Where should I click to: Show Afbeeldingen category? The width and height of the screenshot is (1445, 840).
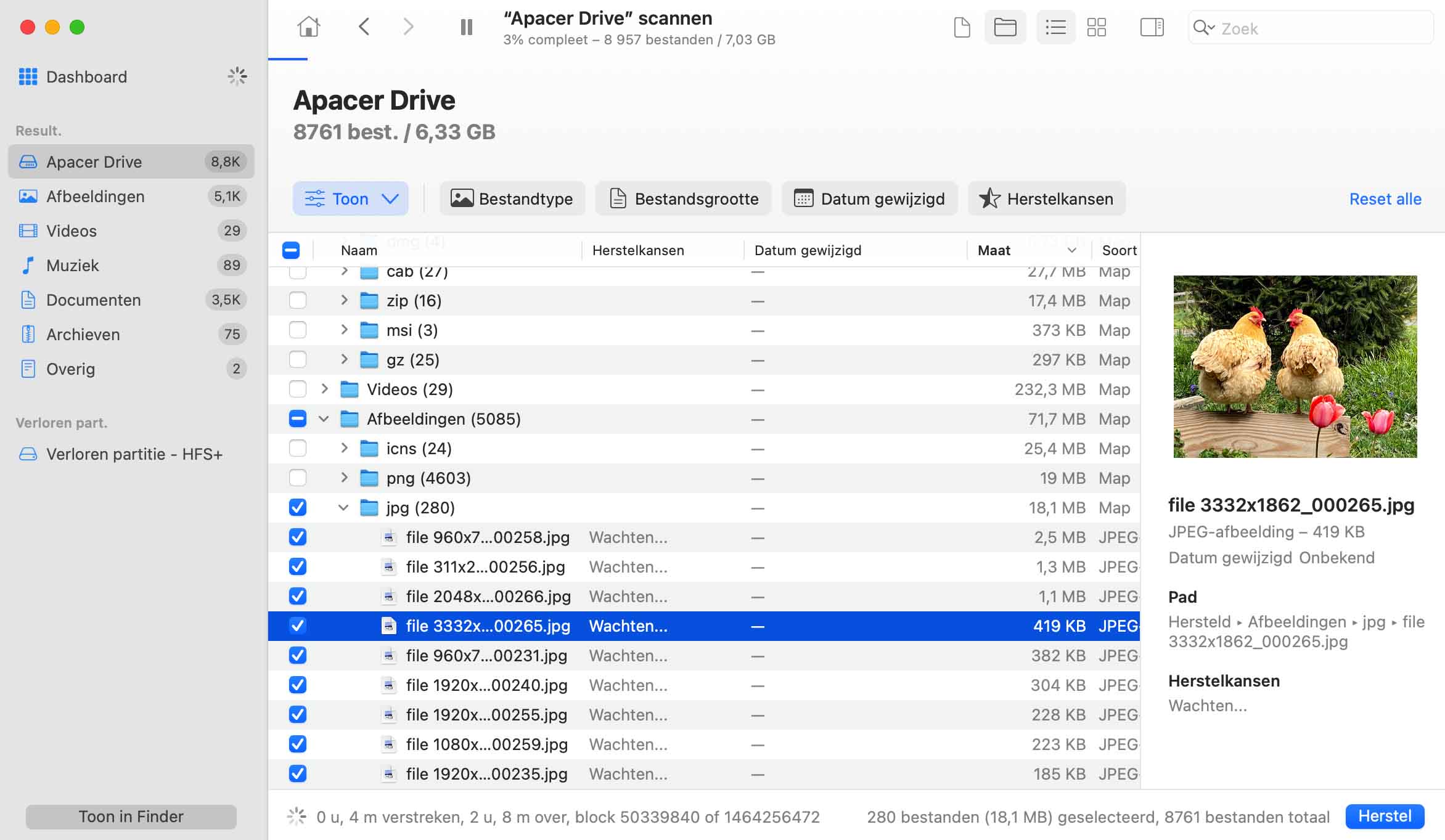tap(131, 196)
